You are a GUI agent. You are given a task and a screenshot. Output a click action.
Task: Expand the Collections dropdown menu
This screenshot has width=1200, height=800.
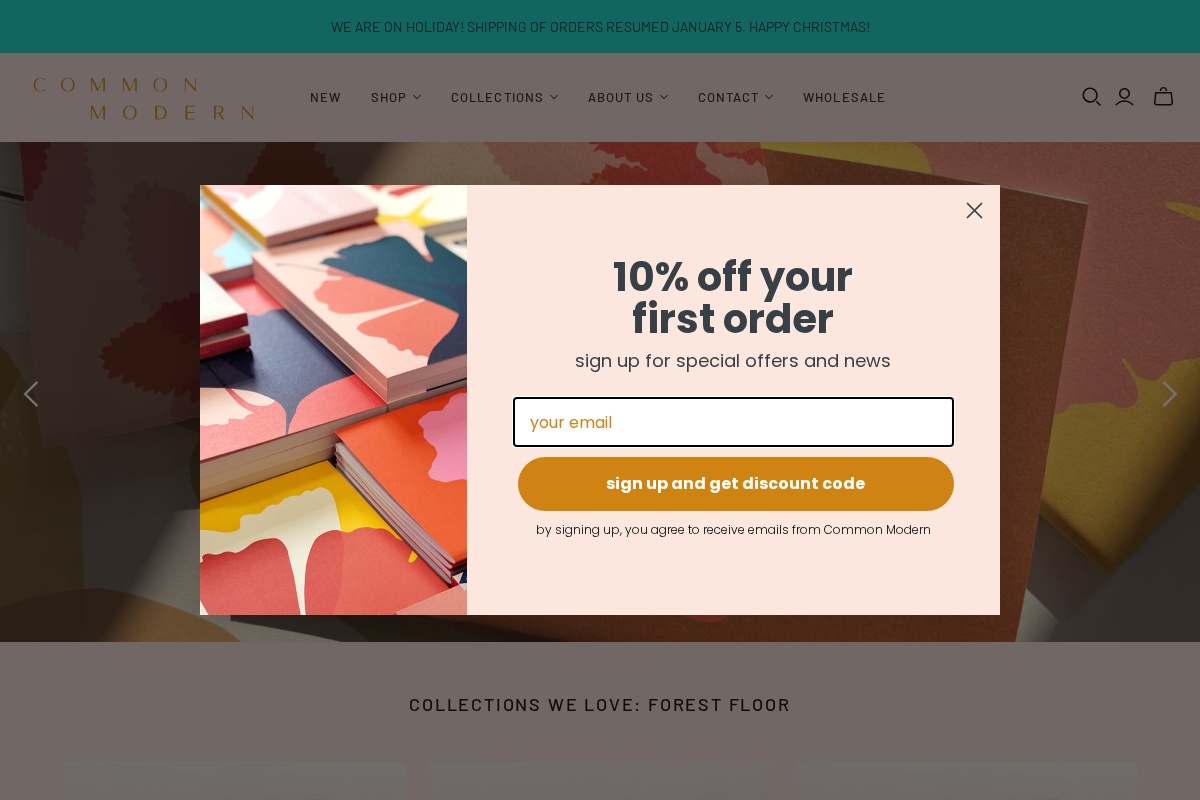coord(505,97)
